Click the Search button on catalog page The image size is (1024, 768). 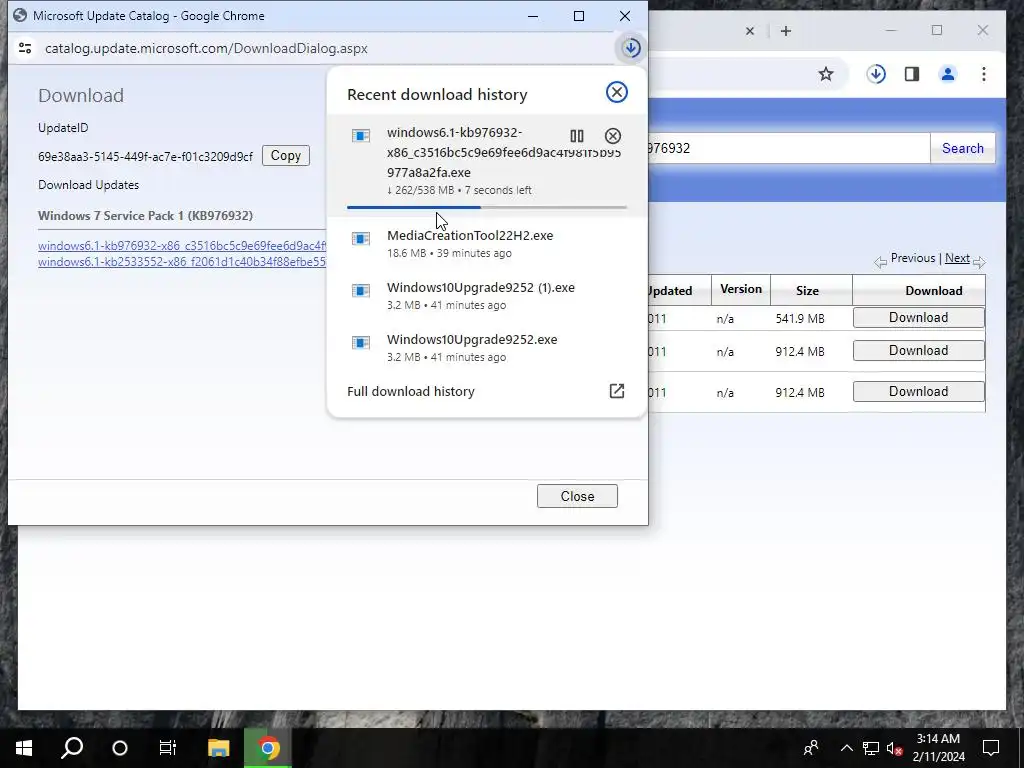point(963,148)
